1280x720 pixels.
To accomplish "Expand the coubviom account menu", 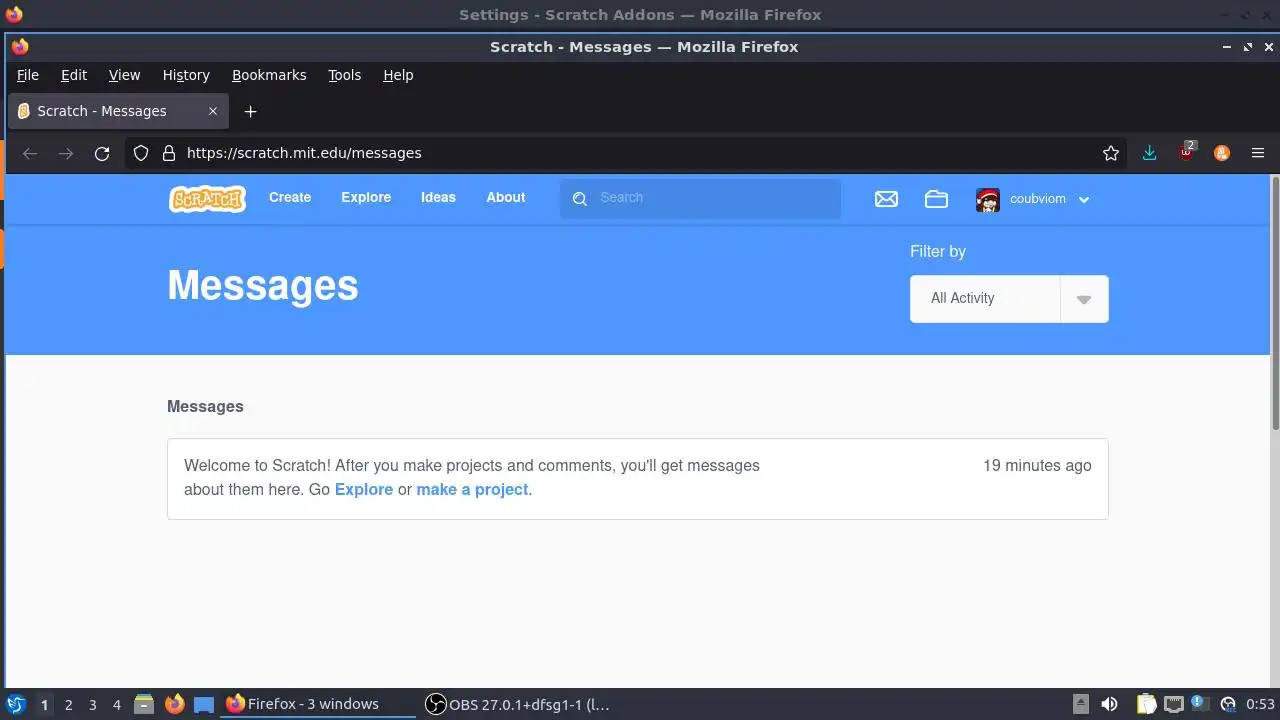I will [1084, 200].
